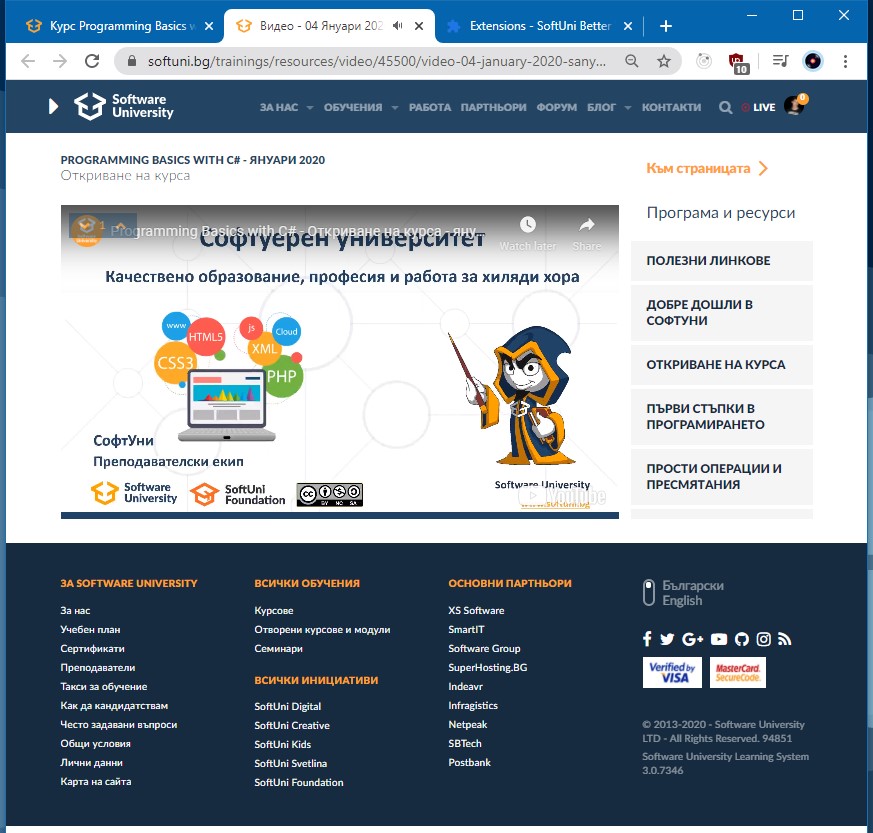
Task: Open the Карта на сайта link
Action: [x=96, y=781]
